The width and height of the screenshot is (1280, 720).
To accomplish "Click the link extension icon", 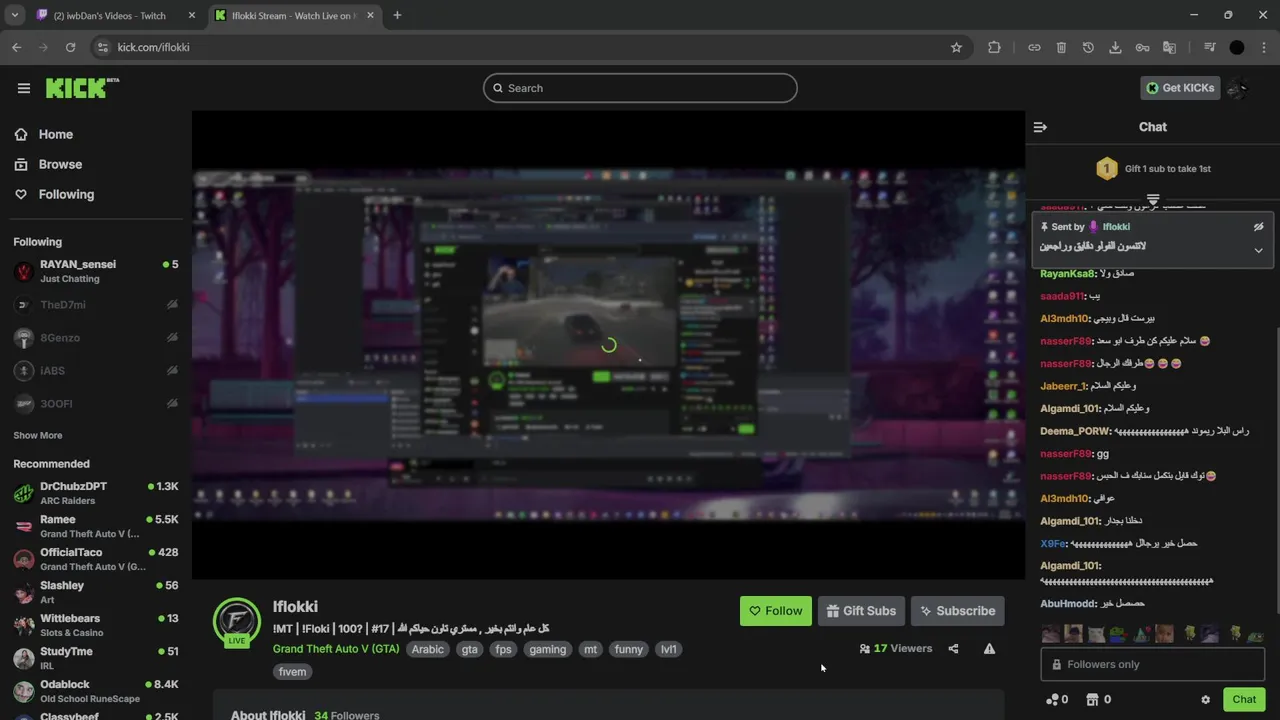I will 1034,47.
